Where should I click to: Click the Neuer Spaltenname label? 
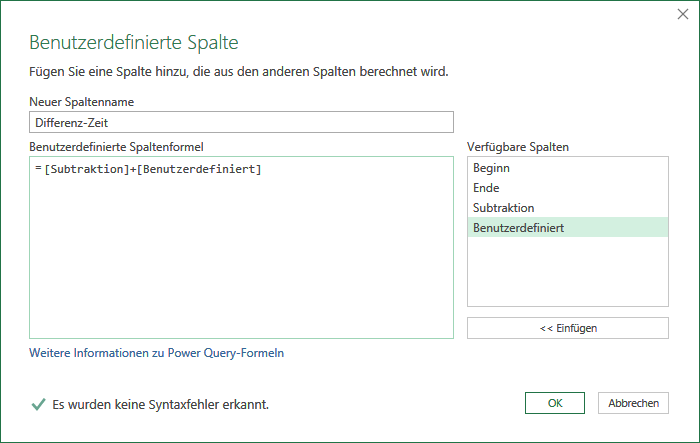pyautogui.click(x=82, y=102)
